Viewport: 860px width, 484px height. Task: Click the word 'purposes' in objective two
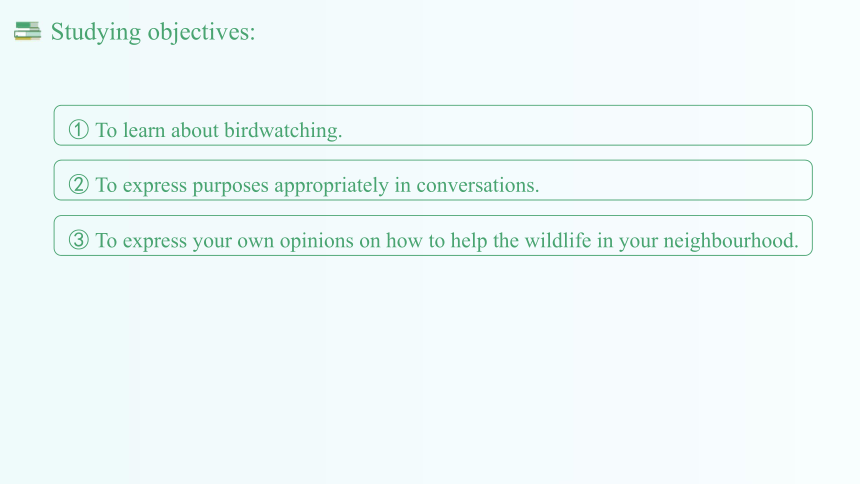click(230, 187)
